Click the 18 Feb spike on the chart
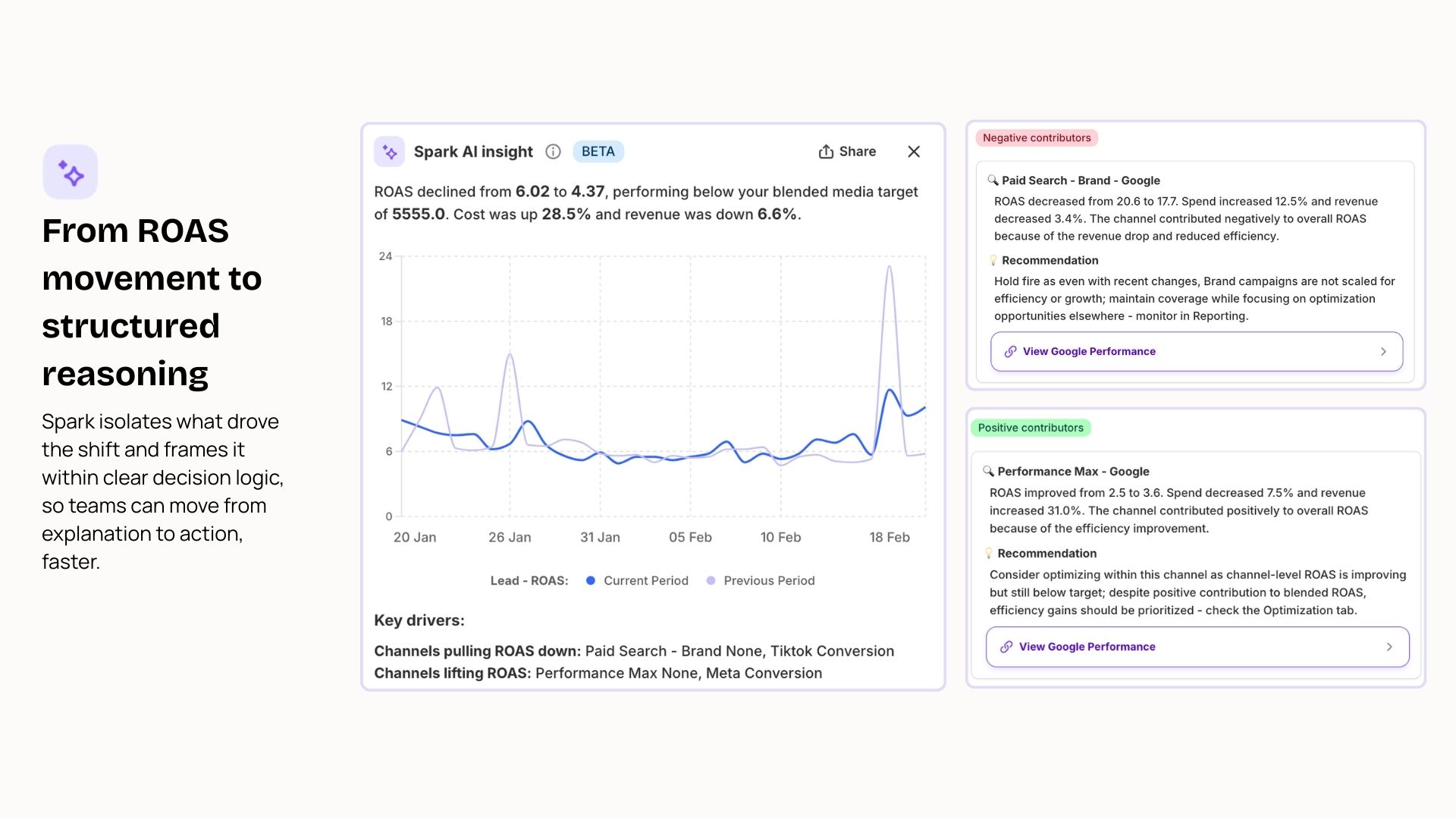Viewport: 1456px width, 819px height. [x=889, y=268]
